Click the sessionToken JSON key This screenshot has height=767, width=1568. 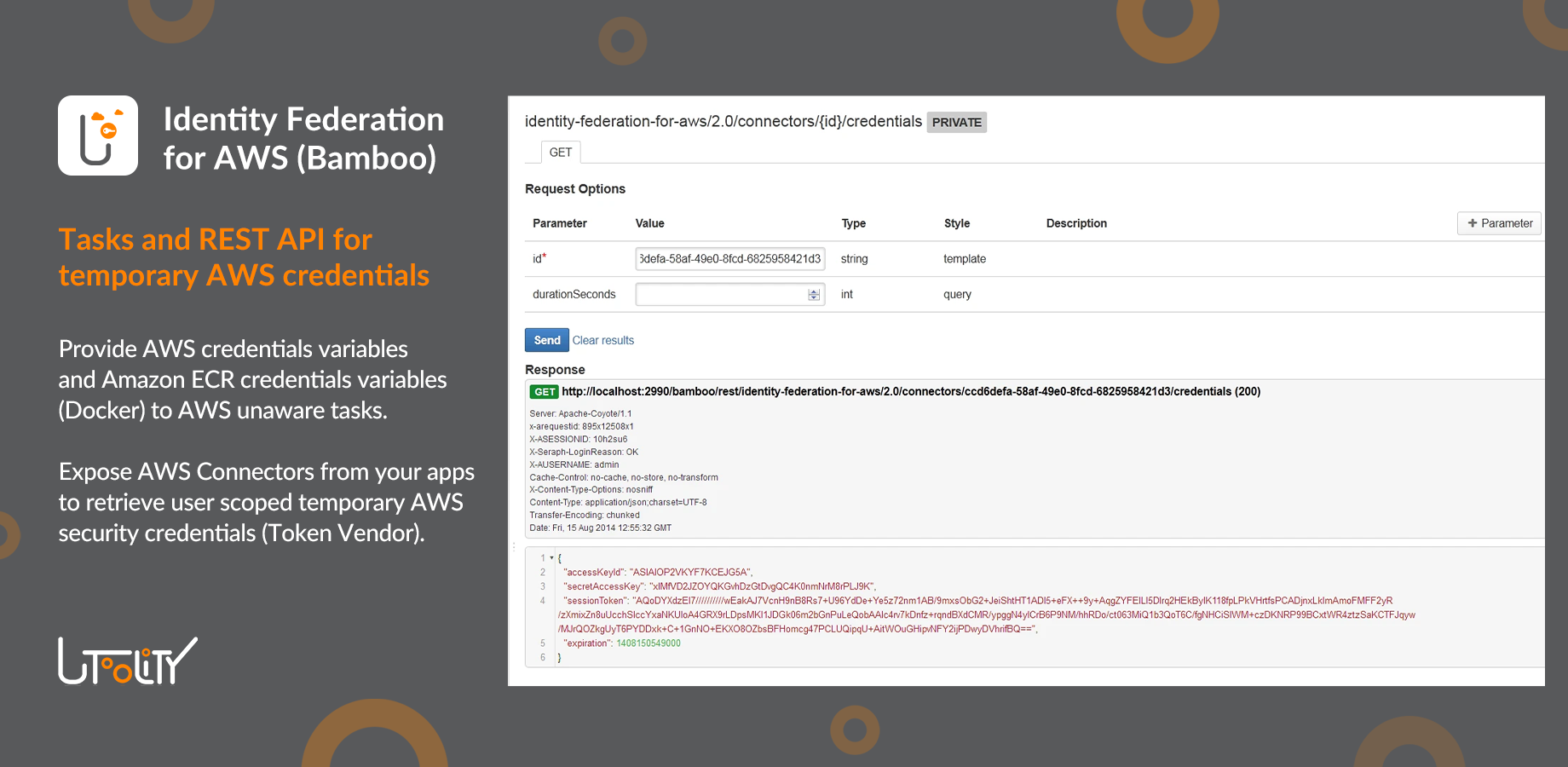click(x=595, y=601)
